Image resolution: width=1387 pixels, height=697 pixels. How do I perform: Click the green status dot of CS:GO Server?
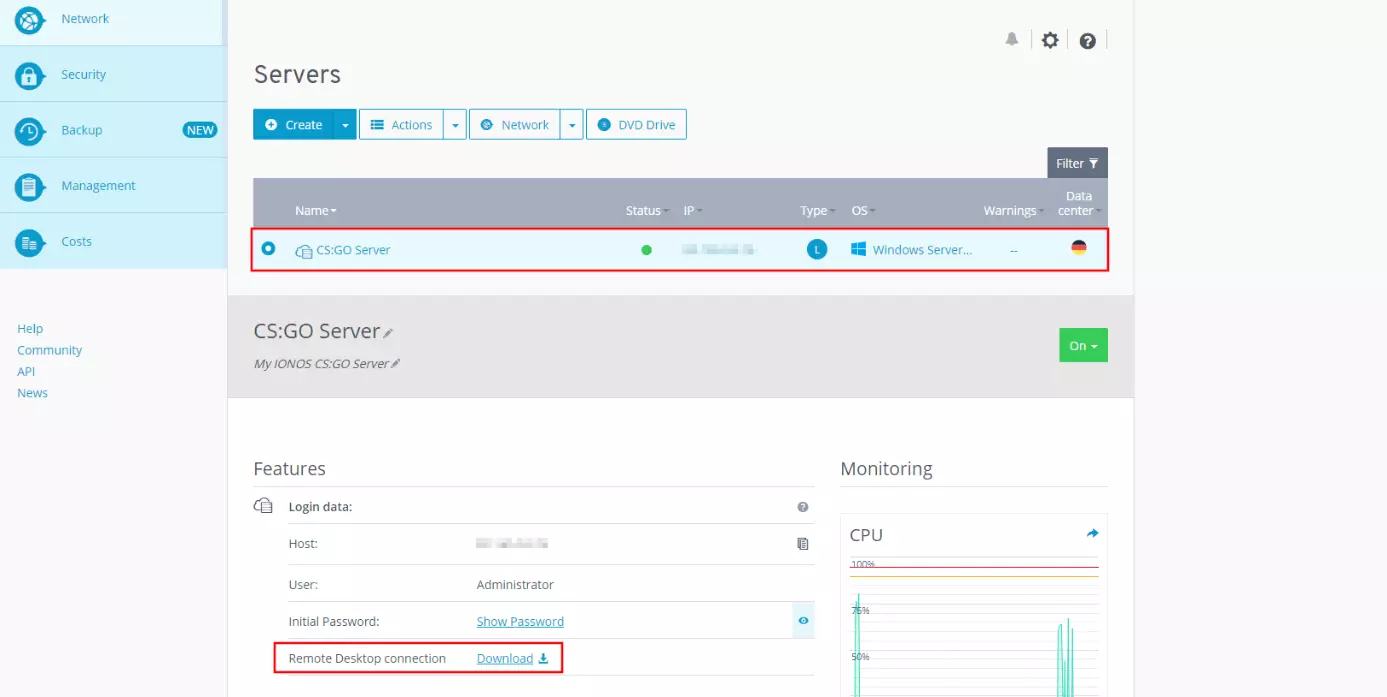pos(646,250)
